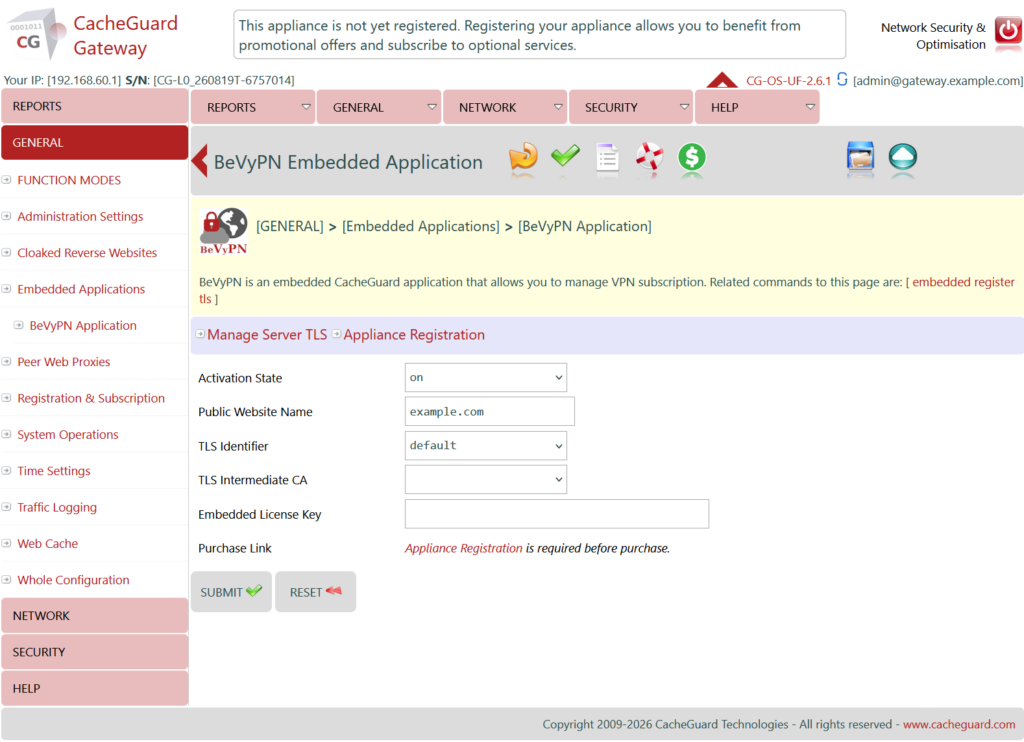
Task: Select REPORTS in the left sidebar
Action: pyautogui.click(x=95, y=106)
